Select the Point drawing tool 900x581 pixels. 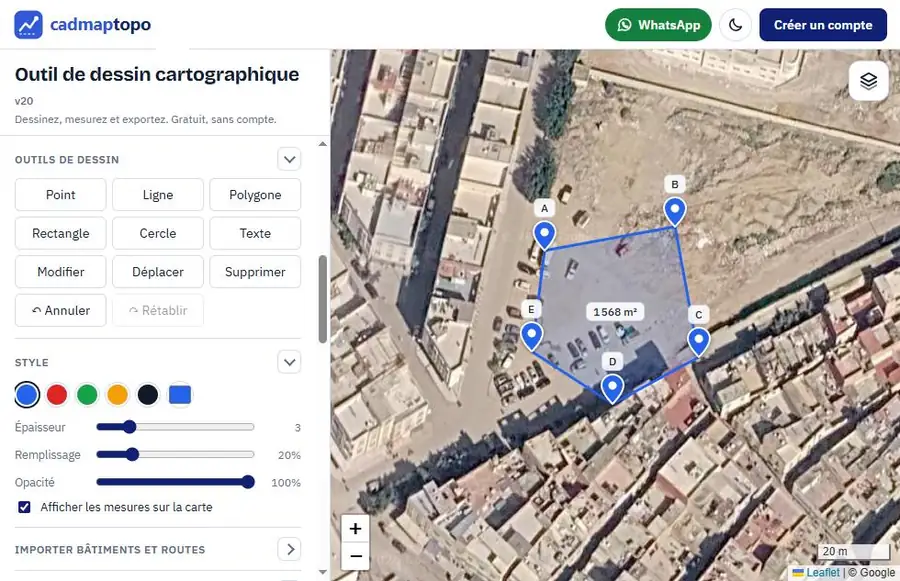point(60,195)
